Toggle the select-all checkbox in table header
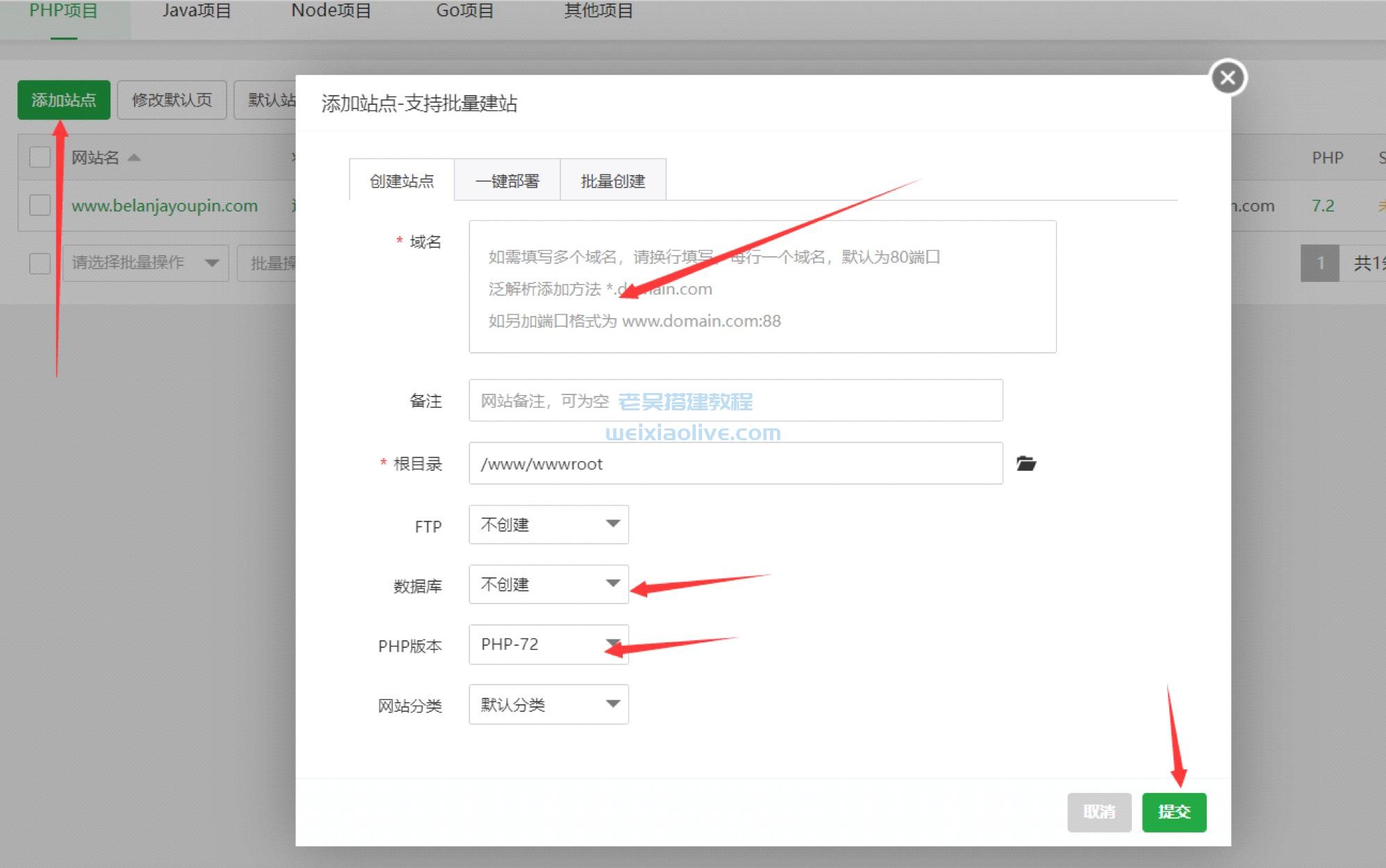This screenshot has height=868, width=1386. point(40,158)
